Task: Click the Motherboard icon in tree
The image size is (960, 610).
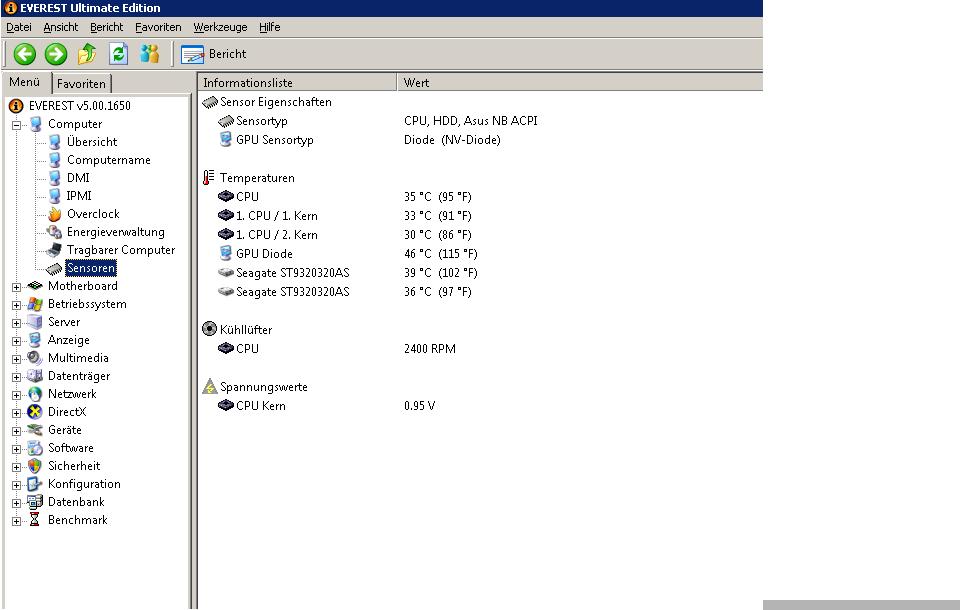Action: 35,285
